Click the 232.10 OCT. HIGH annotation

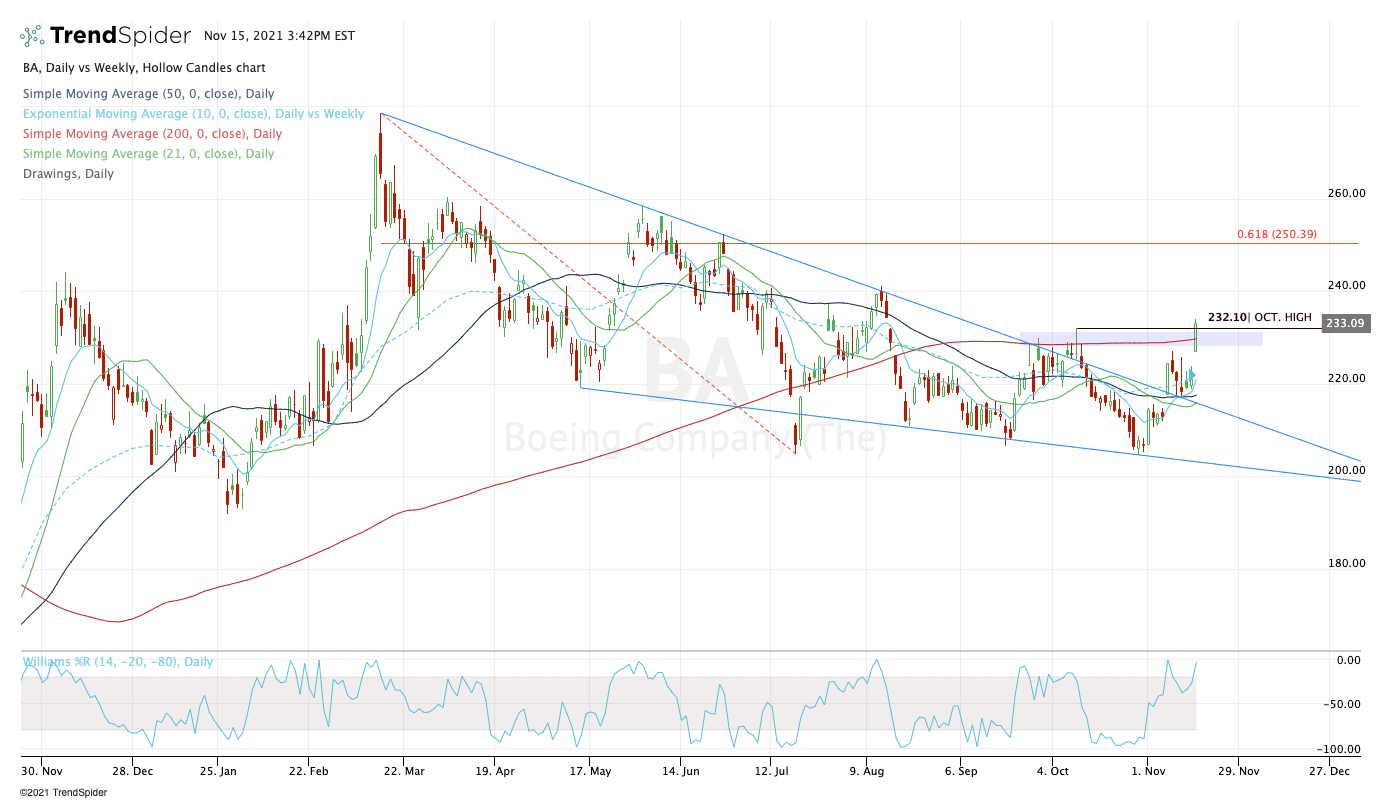point(1259,317)
